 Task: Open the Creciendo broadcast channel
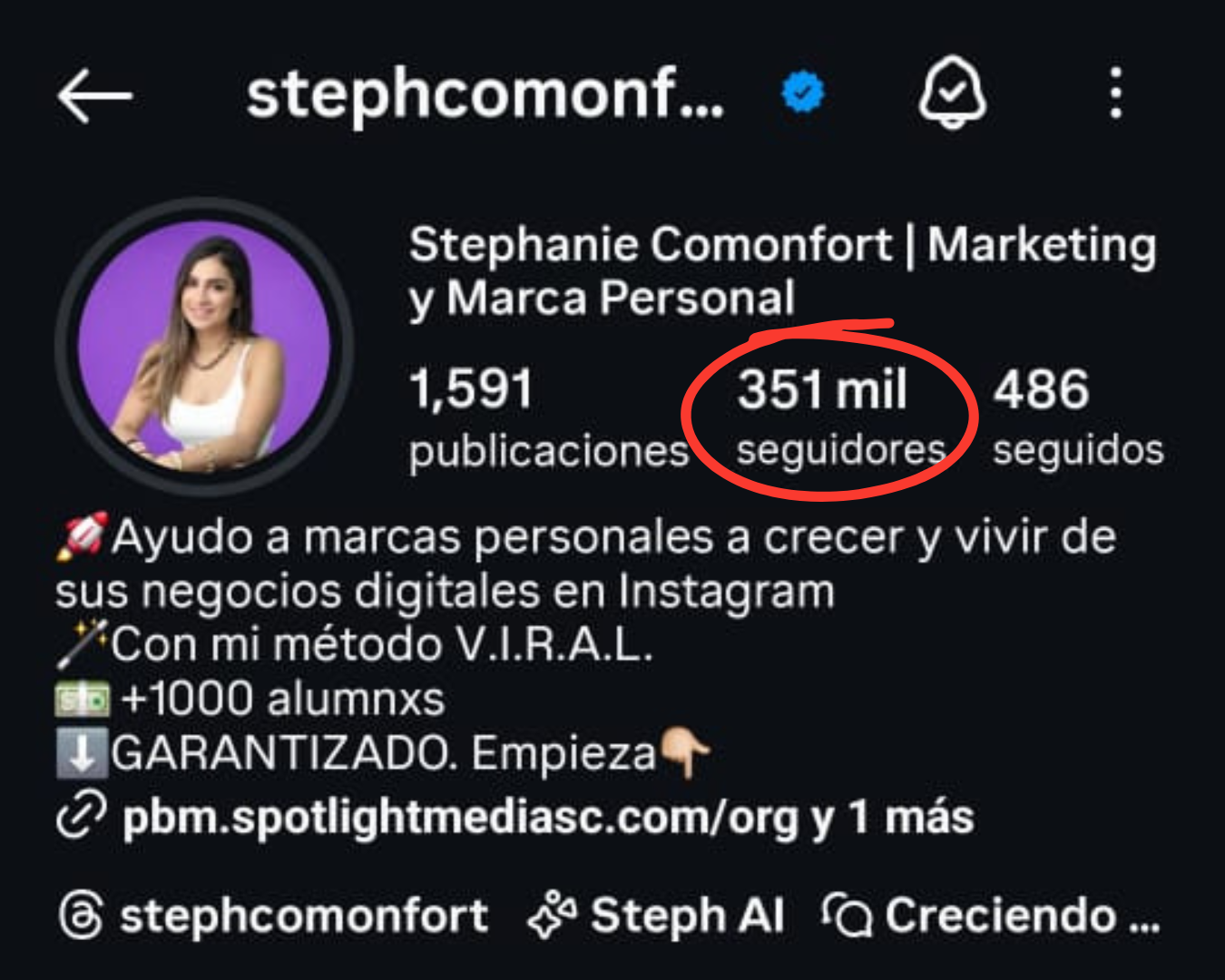(1022, 915)
